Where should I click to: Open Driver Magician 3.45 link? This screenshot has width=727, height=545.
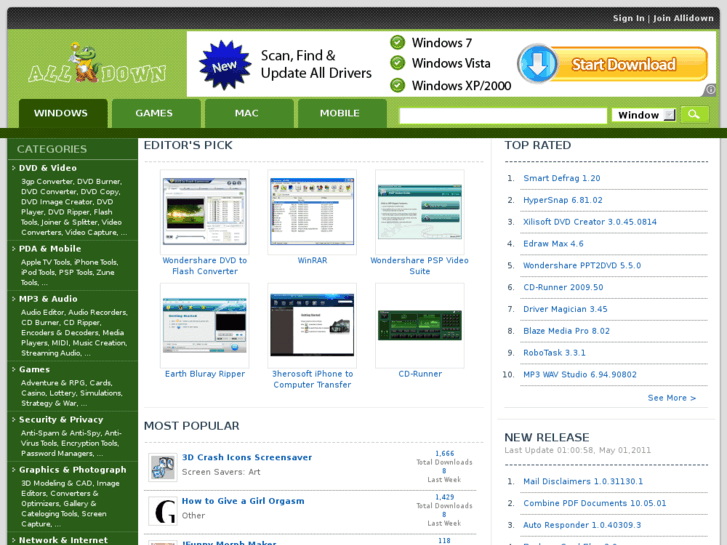click(x=565, y=309)
